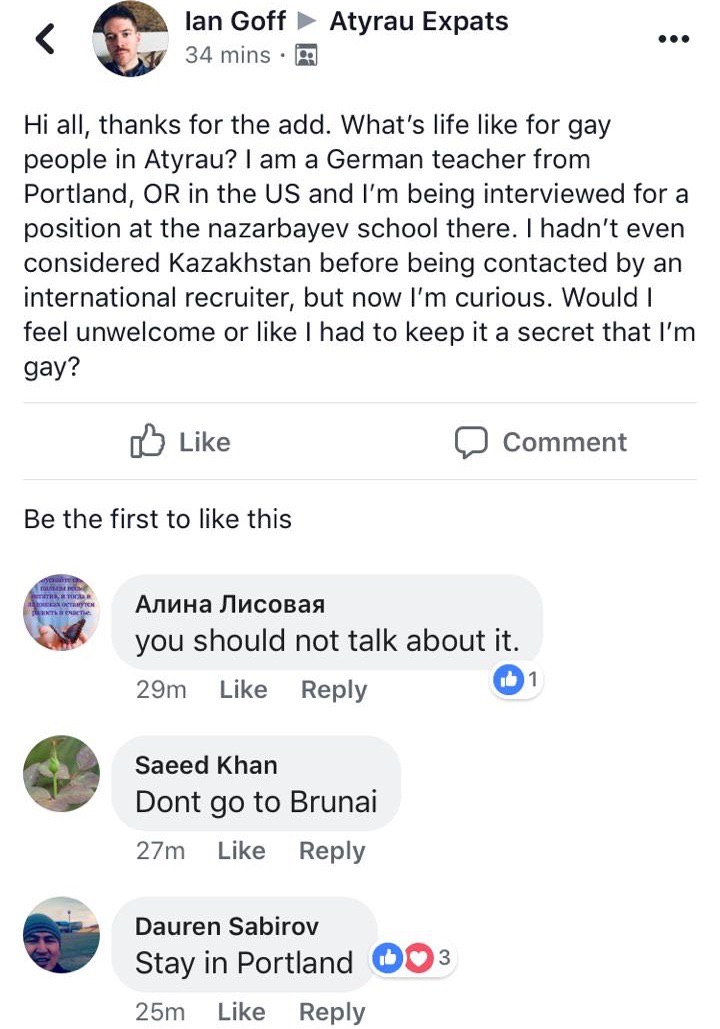Open Dauren Sabirov's profile photo
The height and width of the screenshot is (1029, 720).
61,934
